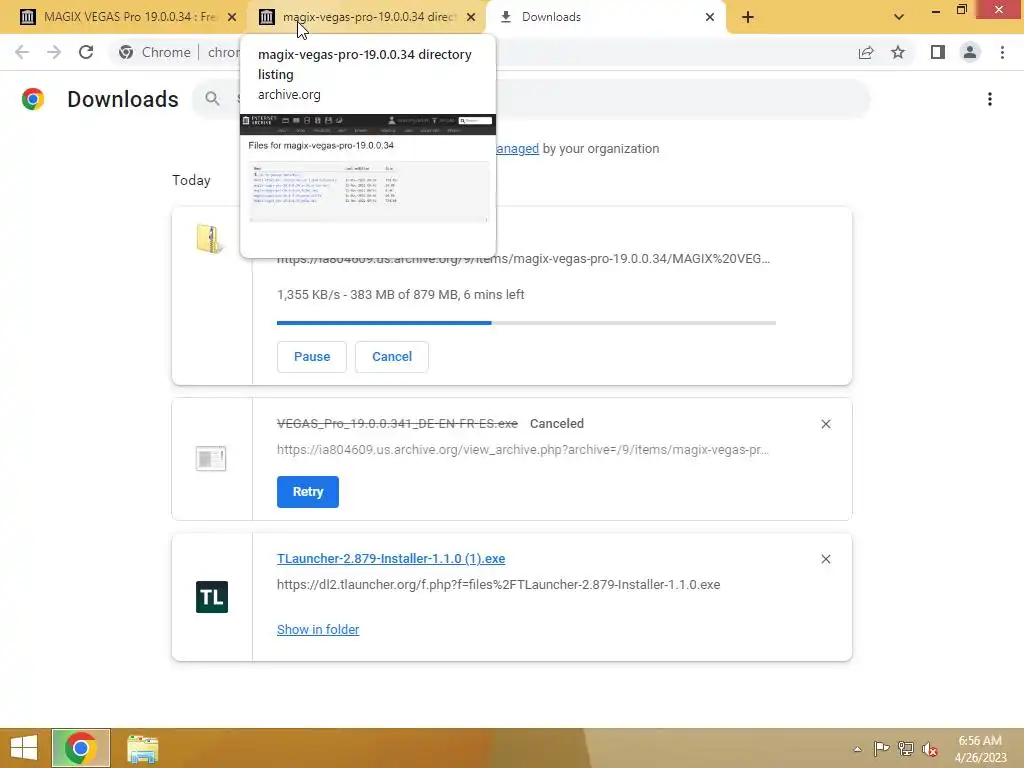This screenshot has width=1024, height=768.
Task: Click the Downloads page title
Action: click(x=123, y=99)
